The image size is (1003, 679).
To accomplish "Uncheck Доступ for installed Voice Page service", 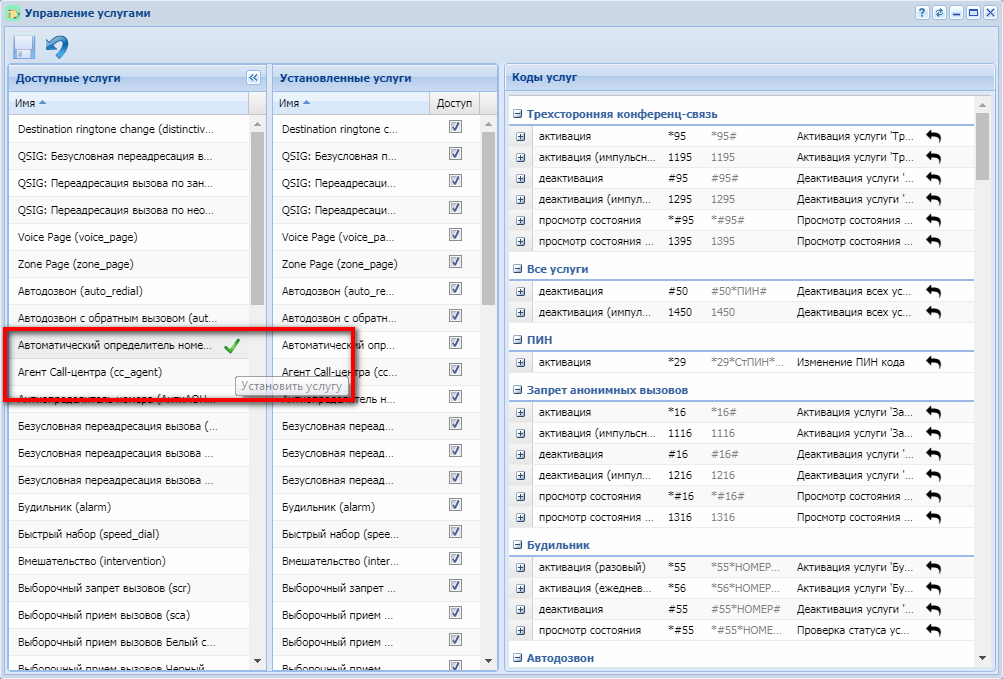I will (x=455, y=235).
